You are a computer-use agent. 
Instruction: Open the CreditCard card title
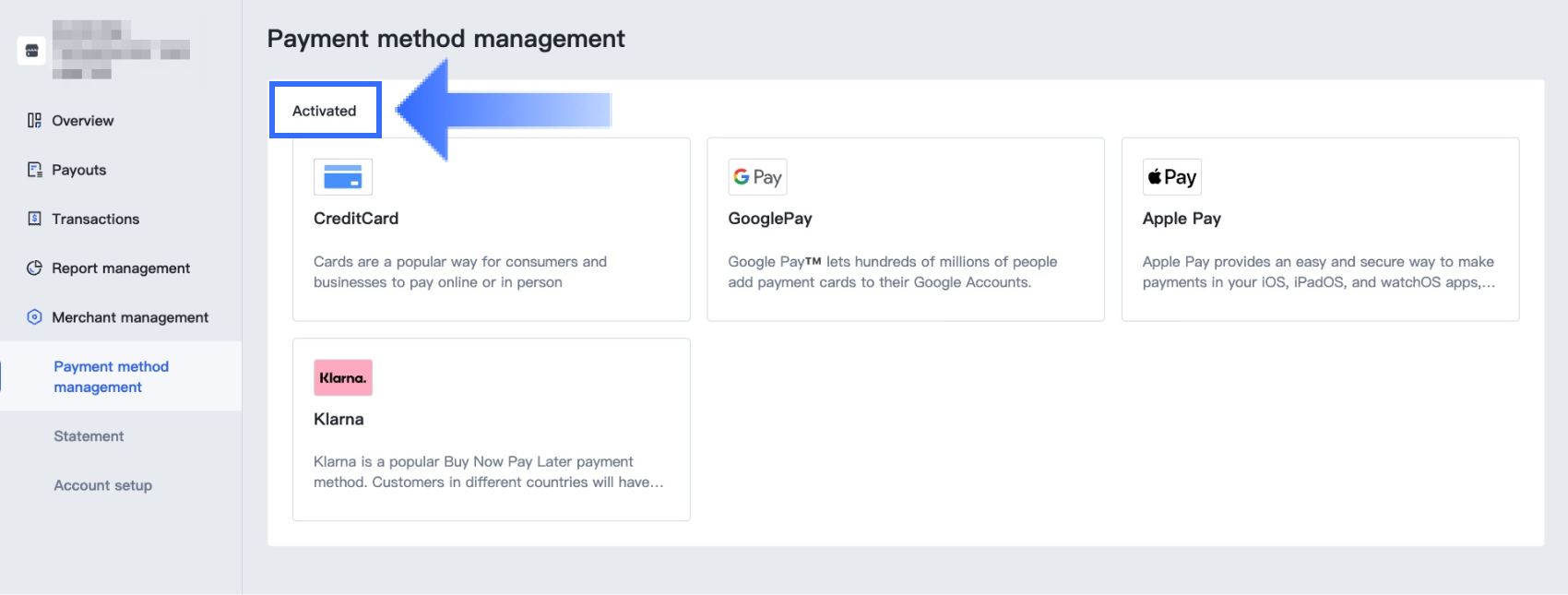[356, 219]
